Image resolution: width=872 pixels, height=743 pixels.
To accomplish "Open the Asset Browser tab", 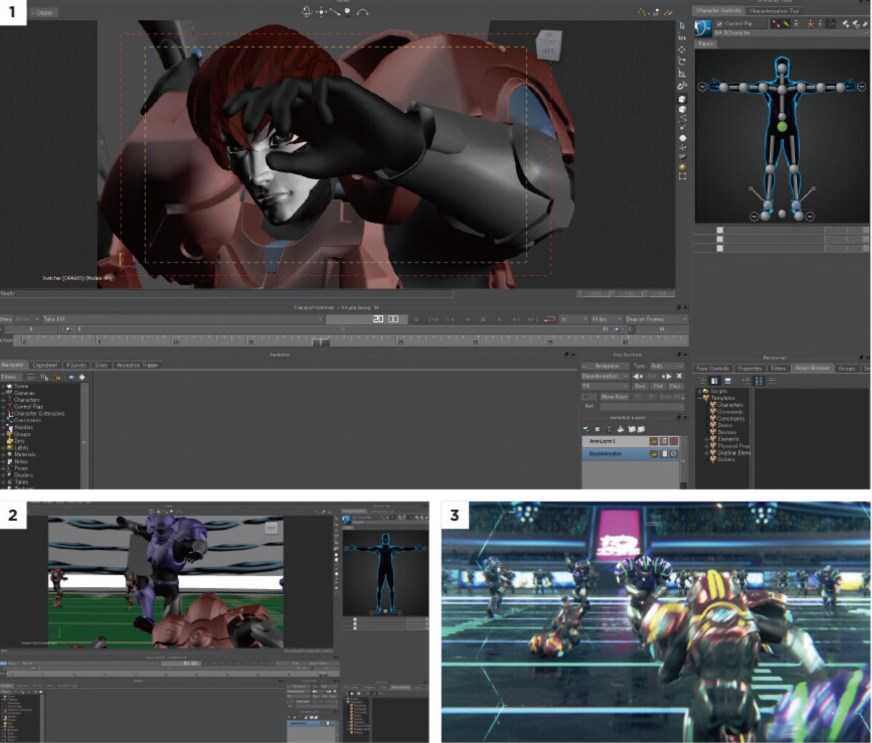I will pos(812,368).
